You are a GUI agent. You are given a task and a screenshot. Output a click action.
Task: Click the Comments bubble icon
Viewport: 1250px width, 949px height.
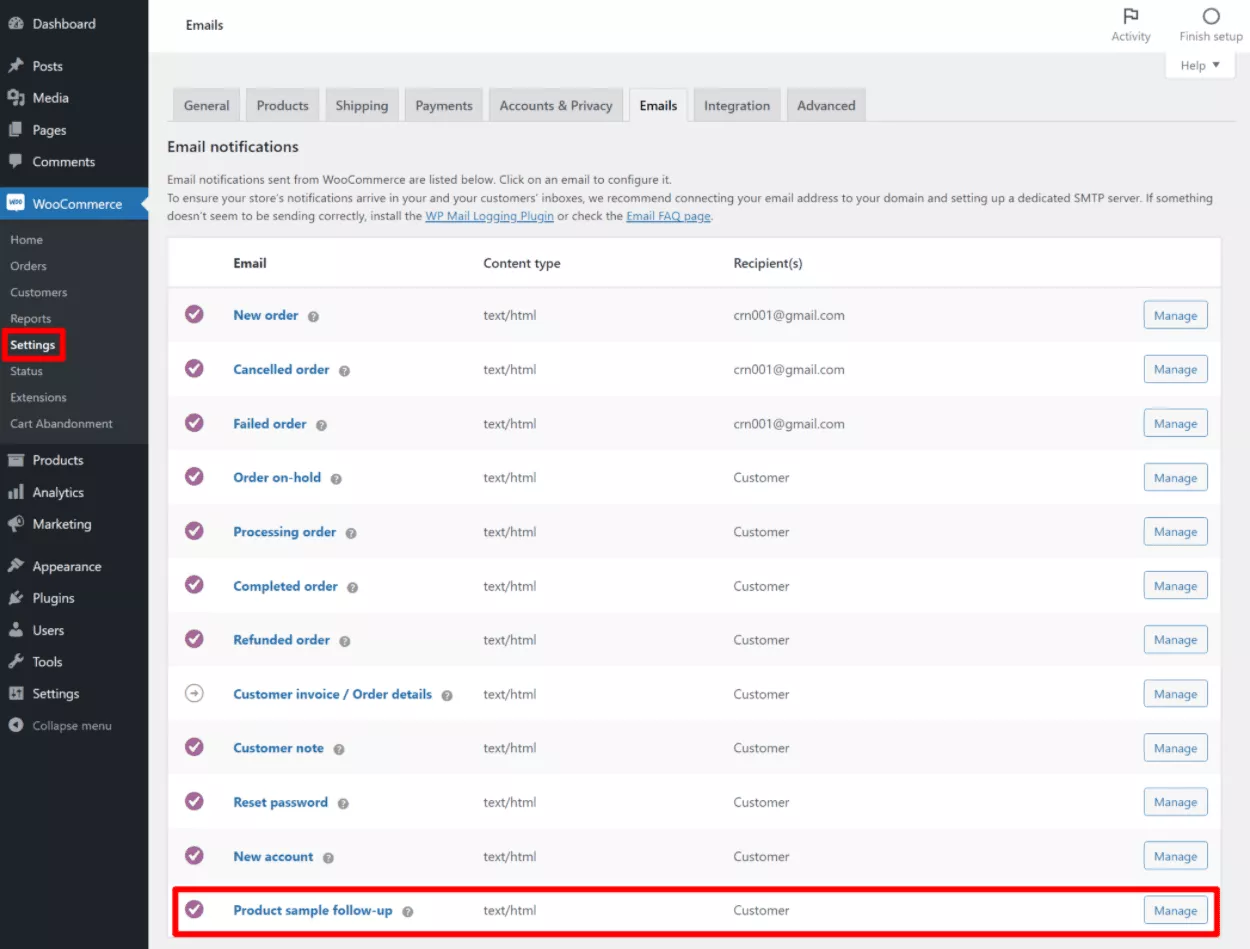point(16,162)
